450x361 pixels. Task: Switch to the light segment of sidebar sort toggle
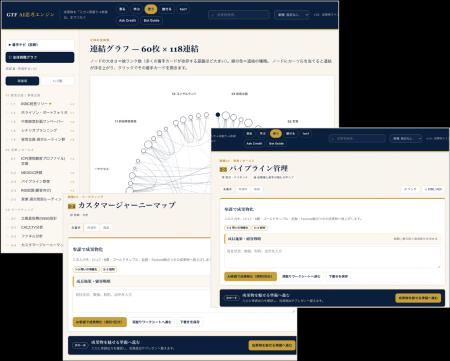coord(57,81)
